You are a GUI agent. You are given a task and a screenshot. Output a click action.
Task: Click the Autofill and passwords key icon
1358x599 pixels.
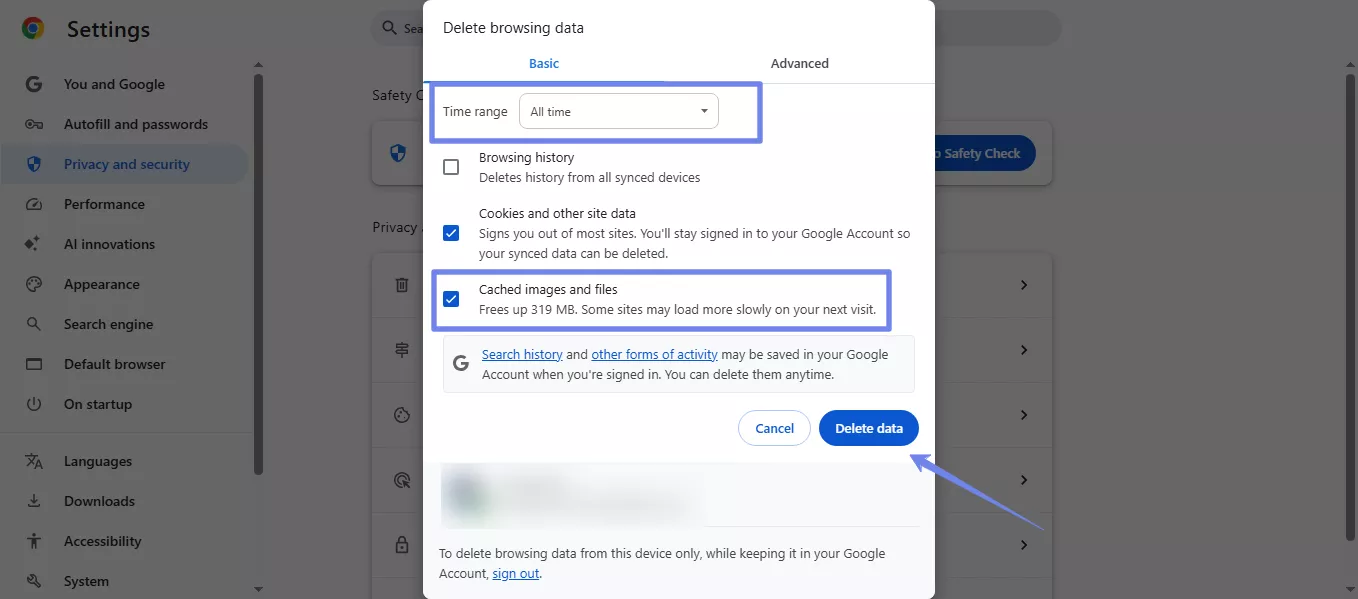click(x=34, y=124)
